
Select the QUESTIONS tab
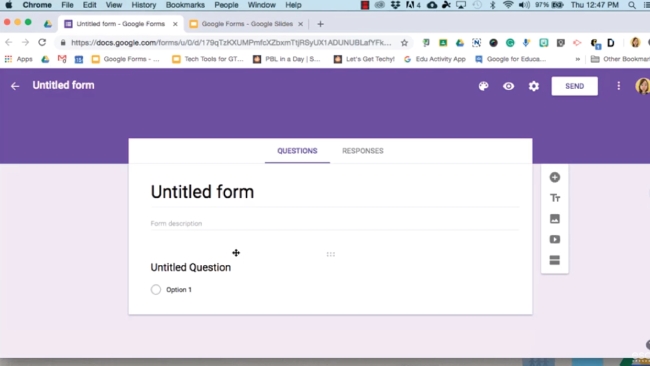click(x=297, y=151)
